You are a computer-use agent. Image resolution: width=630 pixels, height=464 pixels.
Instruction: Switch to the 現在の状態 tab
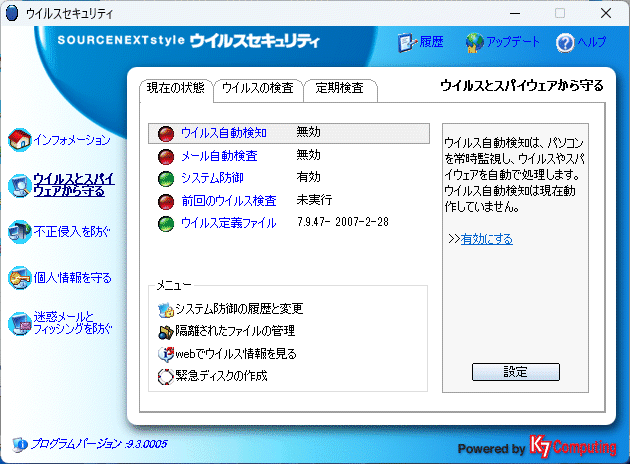[x=176, y=88]
